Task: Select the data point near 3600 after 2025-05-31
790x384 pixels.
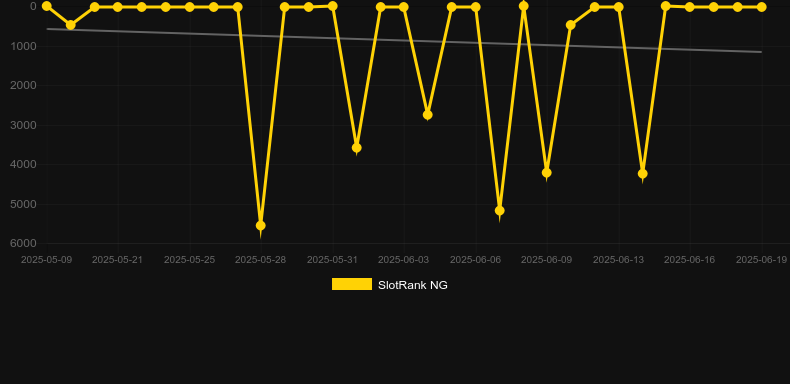Action: click(357, 148)
